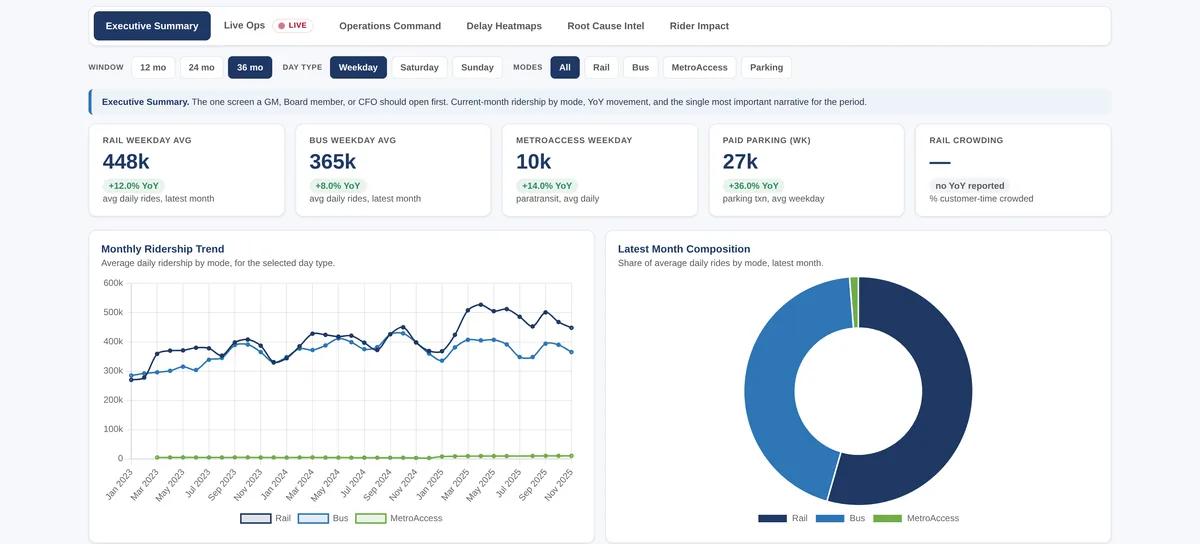The width and height of the screenshot is (1200, 544).
Task: Click the 448k rail ridership value
Action: pyautogui.click(x=126, y=161)
